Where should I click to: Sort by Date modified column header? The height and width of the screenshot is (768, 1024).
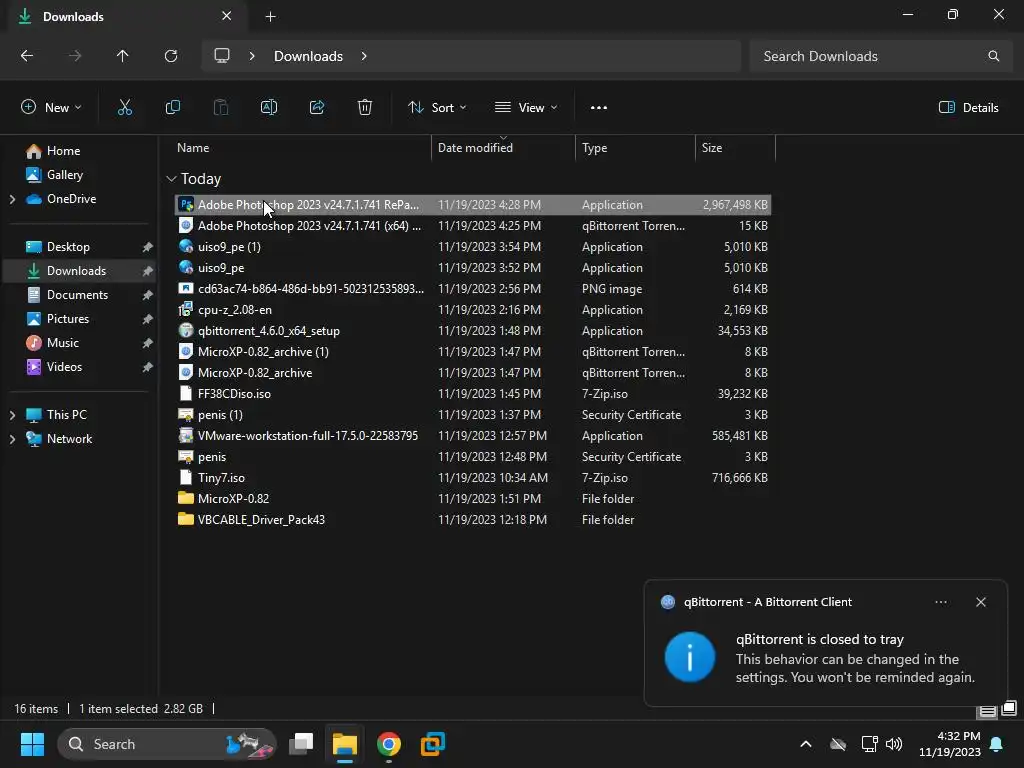click(x=503, y=148)
